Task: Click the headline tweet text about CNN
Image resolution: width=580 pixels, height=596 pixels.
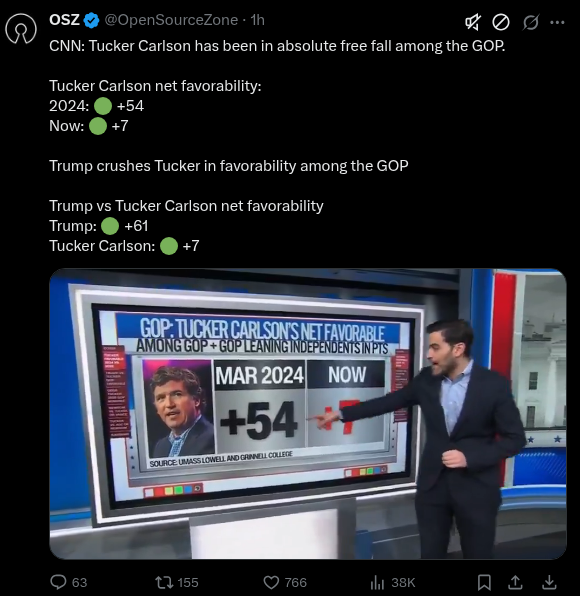Action: click(277, 46)
